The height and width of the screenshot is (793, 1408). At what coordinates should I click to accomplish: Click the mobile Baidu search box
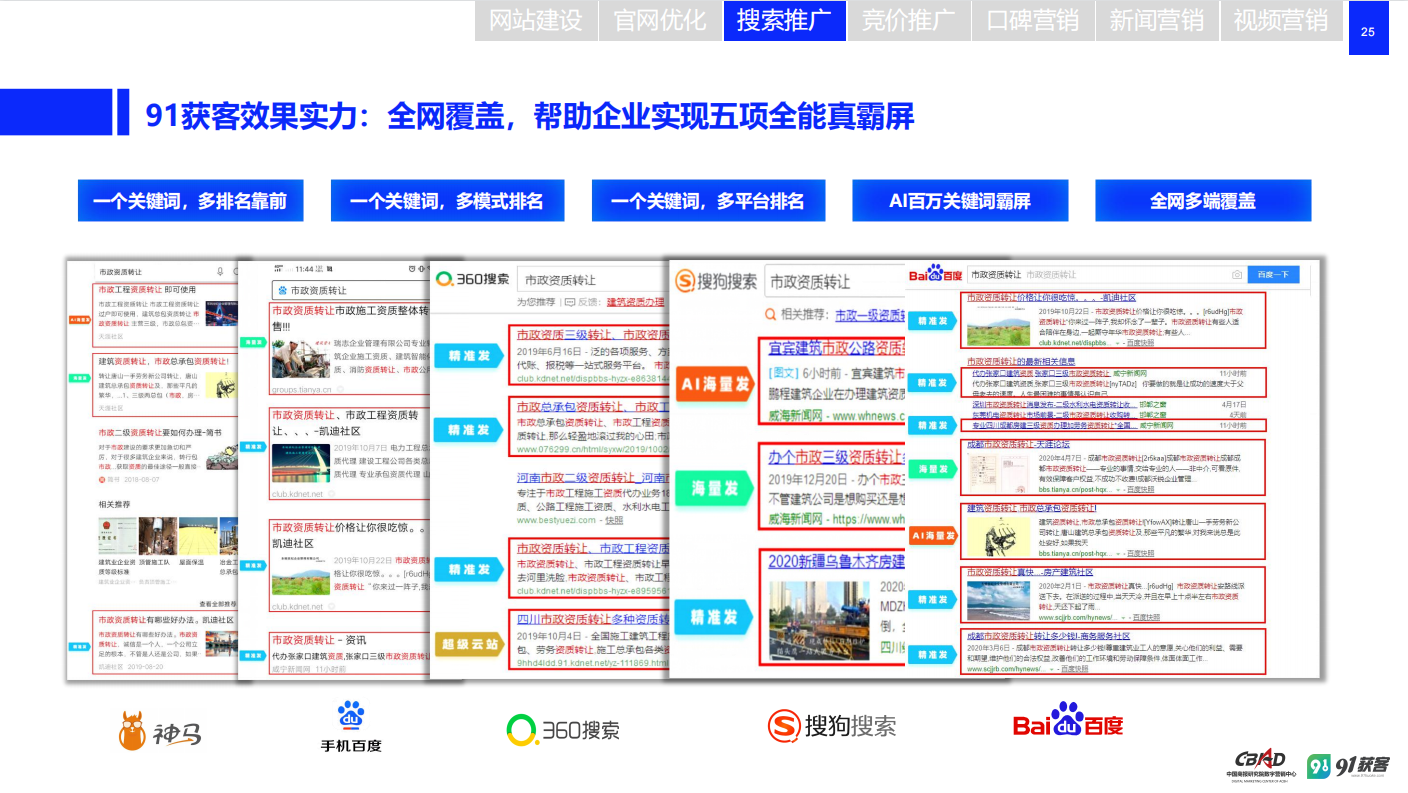(x=350, y=290)
